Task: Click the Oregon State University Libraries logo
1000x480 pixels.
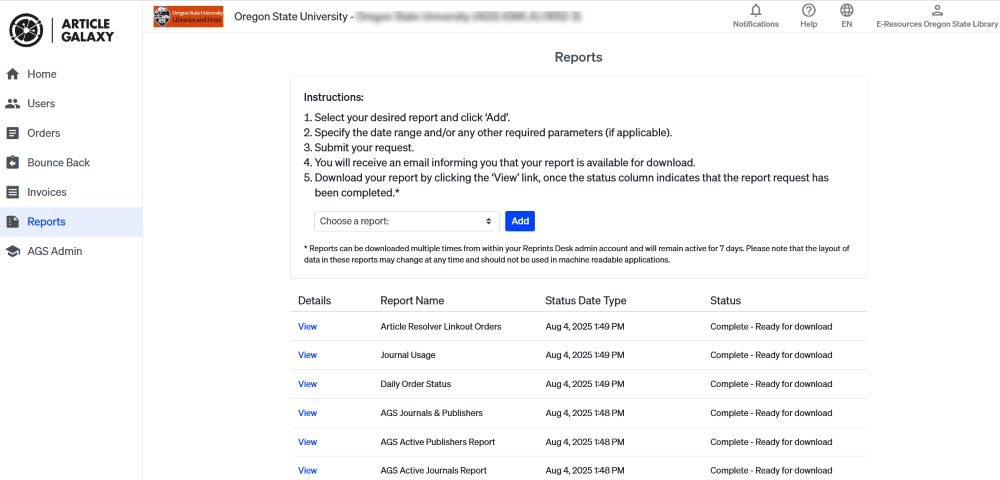Action: 188,16
